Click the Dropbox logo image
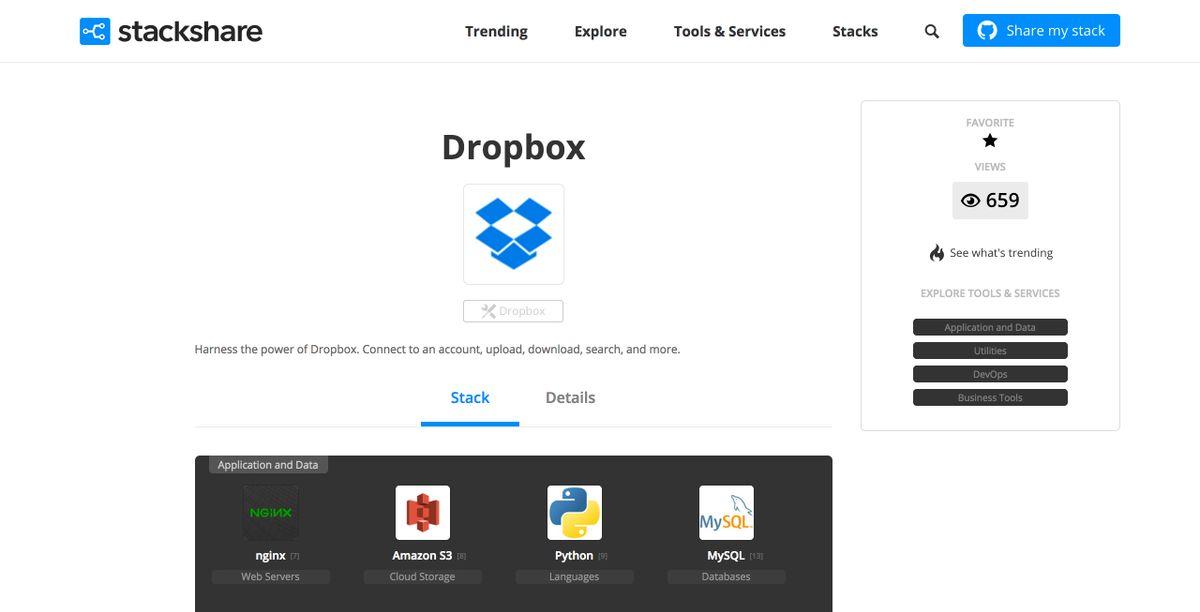Screen dimensions: 1200x612 coord(513,234)
